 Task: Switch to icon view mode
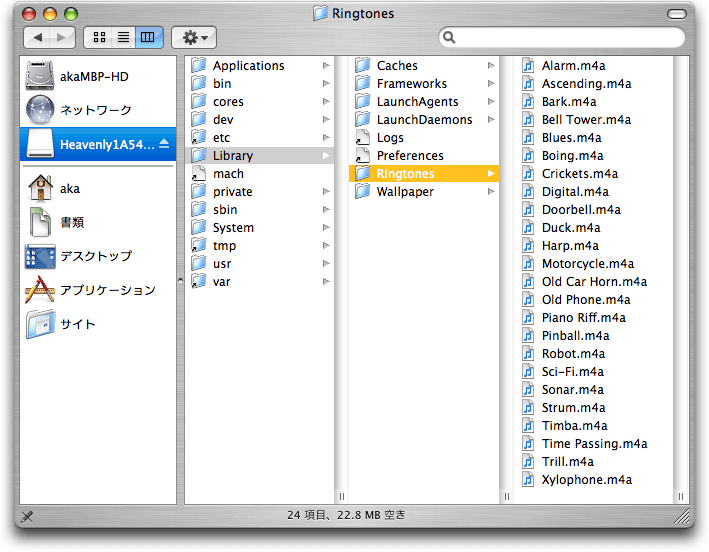click(x=100, y=37)
